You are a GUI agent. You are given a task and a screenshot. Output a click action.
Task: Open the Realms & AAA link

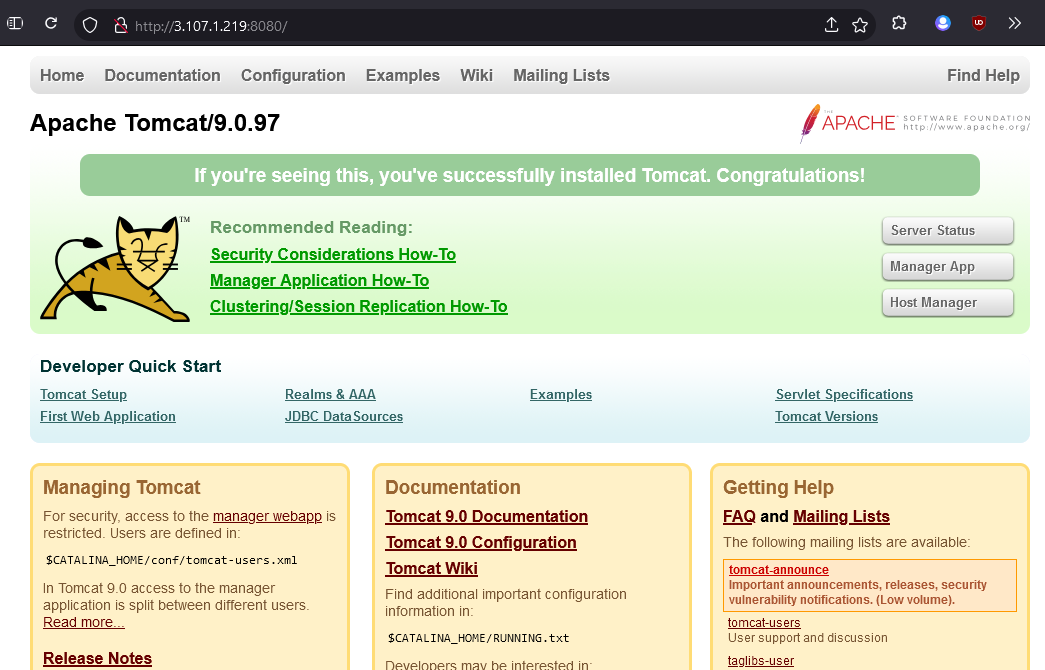click(x=331, y=395)
